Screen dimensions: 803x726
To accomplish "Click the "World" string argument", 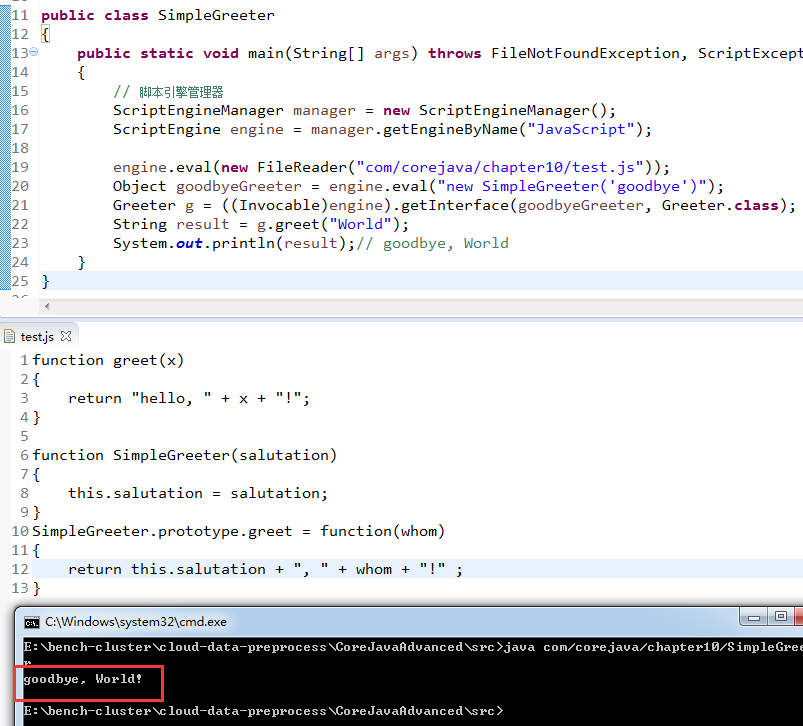I will tap(361, 224).
